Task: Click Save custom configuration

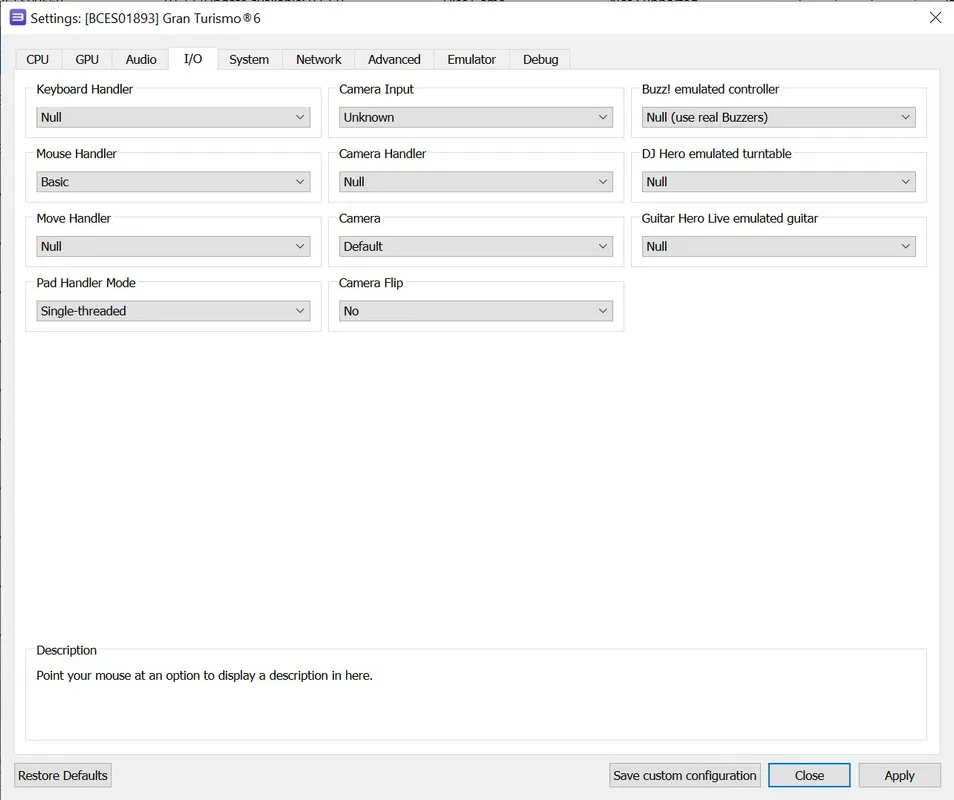Action: 685,776
